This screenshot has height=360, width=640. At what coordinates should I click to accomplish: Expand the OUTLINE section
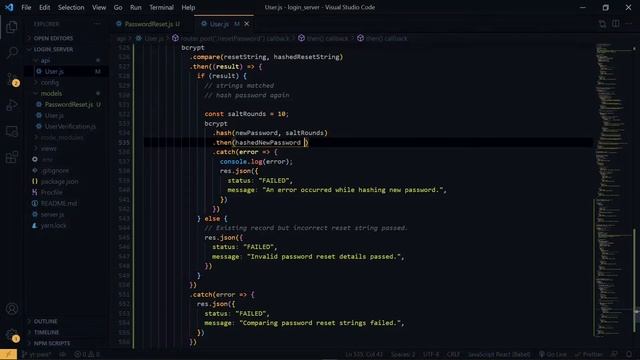pyautogui.click(x=46, y=321)
